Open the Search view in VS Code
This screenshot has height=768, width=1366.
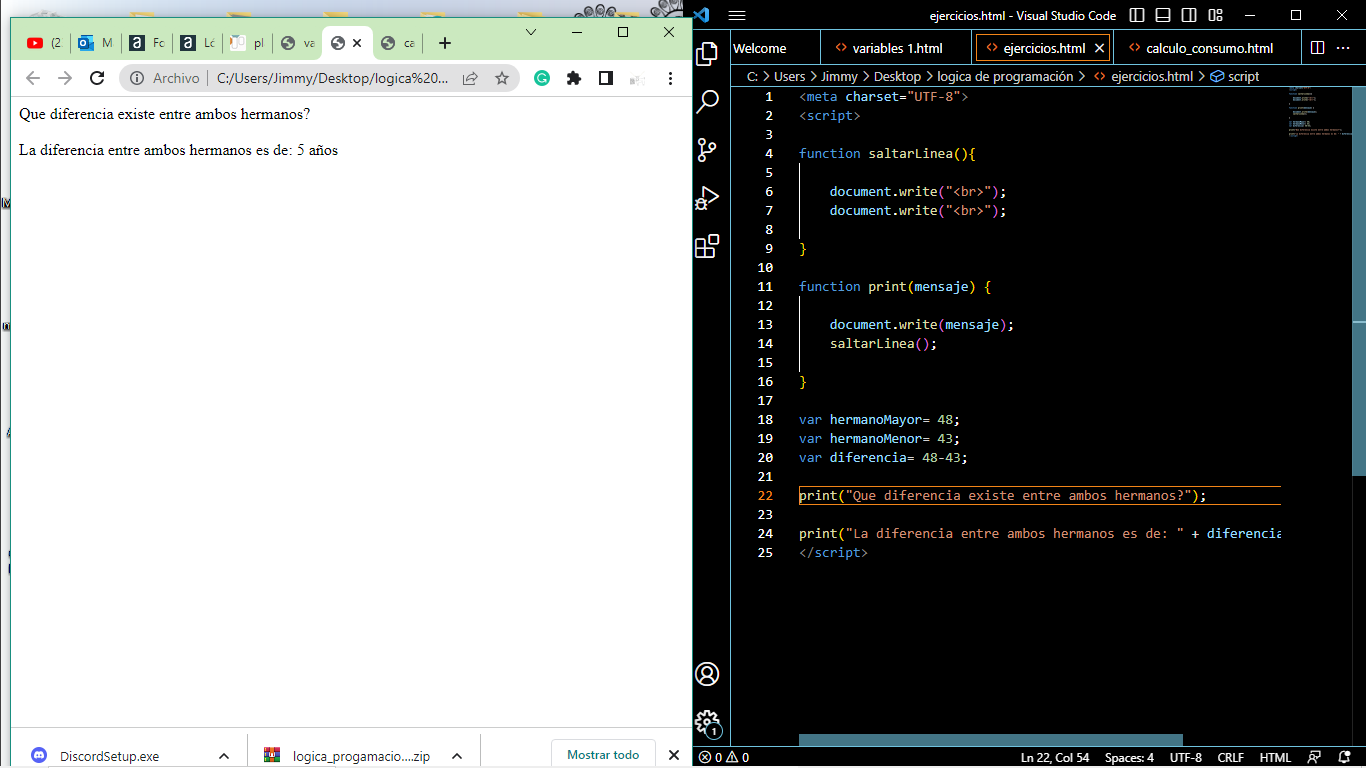(707, 101)
